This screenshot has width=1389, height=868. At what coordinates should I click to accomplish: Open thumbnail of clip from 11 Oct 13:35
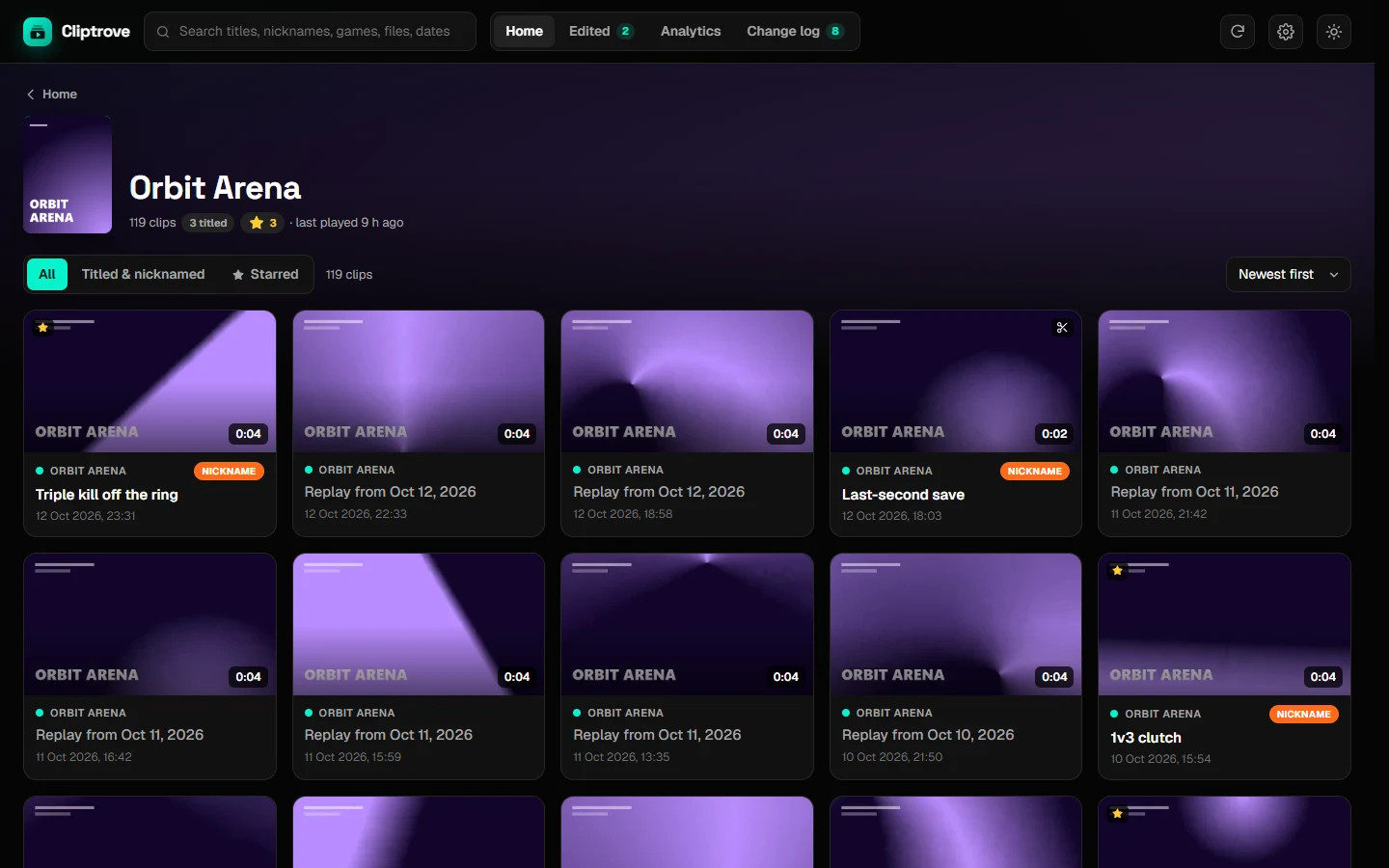(x=687, y=624)
